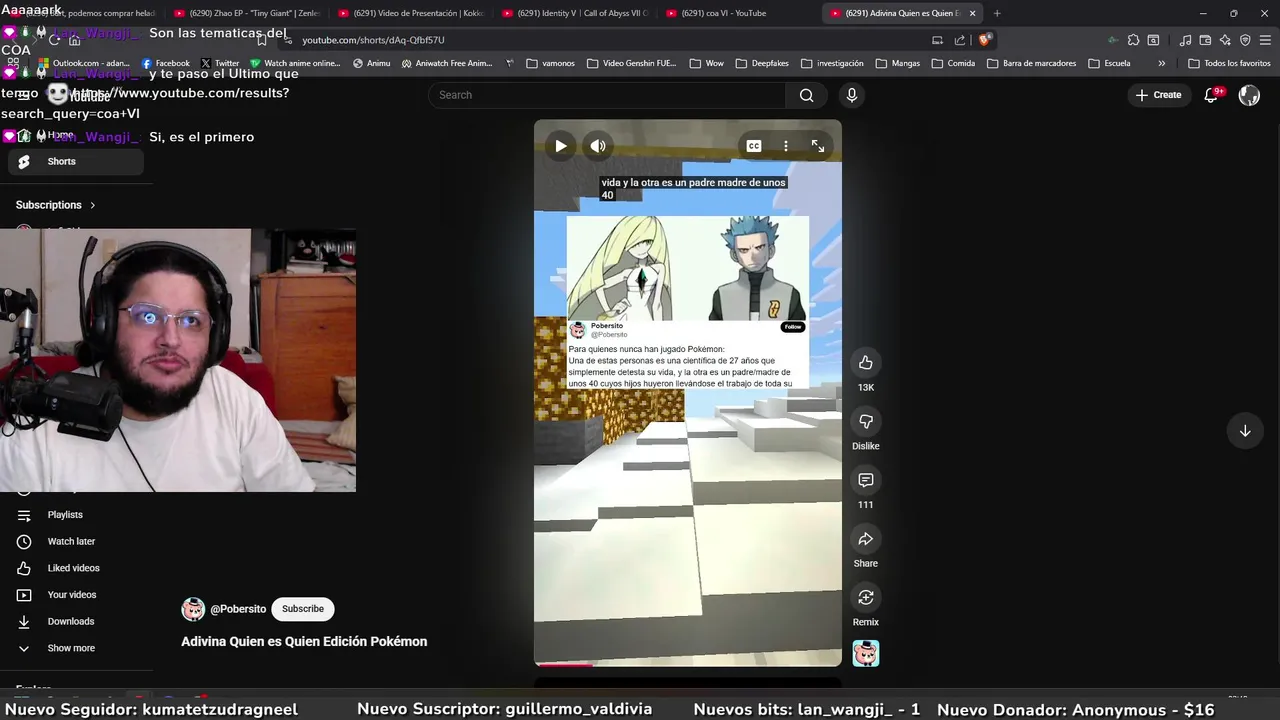The image size is (1280, 720).
Task: Open the browser hamburger main menu
Action: 1265,40
